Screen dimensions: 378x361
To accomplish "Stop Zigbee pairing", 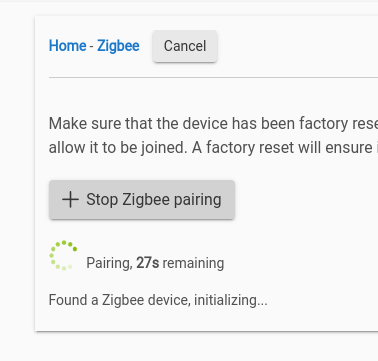I will (142, 200).
